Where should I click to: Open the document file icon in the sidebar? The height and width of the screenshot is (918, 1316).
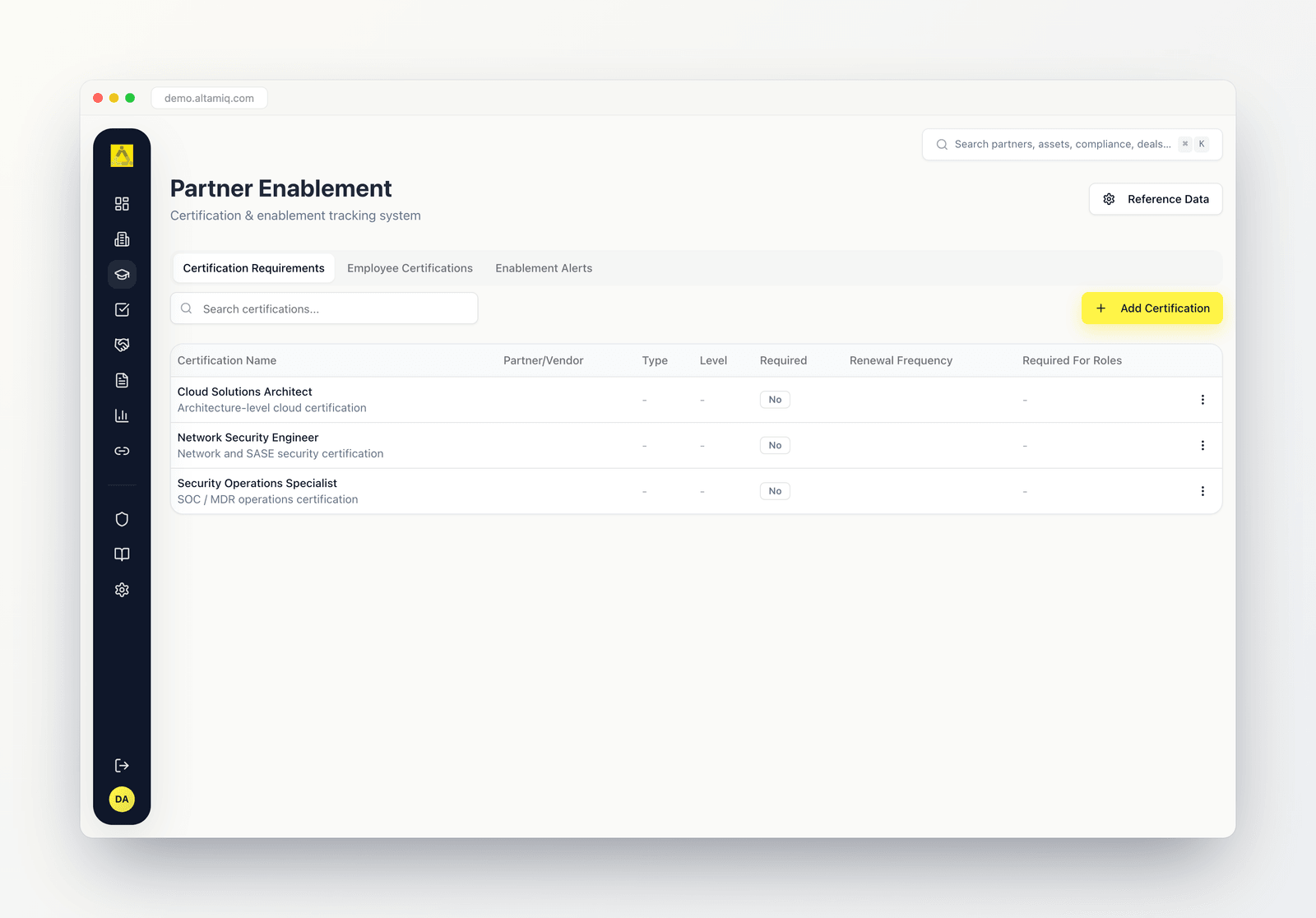[x=122, y=380]
